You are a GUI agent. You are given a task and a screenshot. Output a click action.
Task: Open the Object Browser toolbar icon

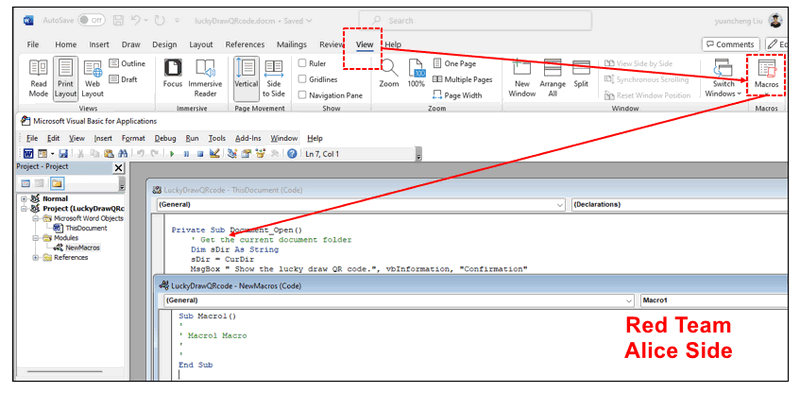click(261, 154)
